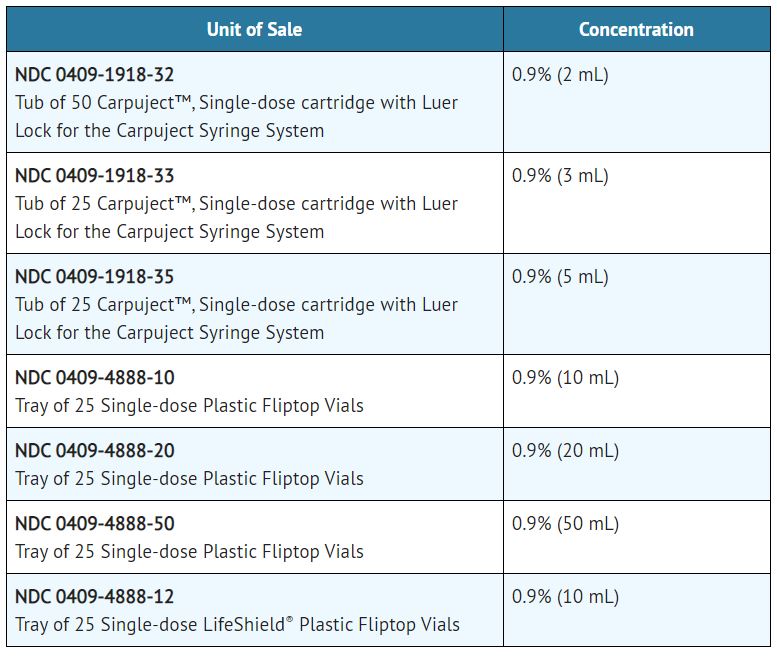Click the 0.9% (2 mL) concentration cell
The width and height of the screenshot is (777, 656).
click(x=560, y=75)
